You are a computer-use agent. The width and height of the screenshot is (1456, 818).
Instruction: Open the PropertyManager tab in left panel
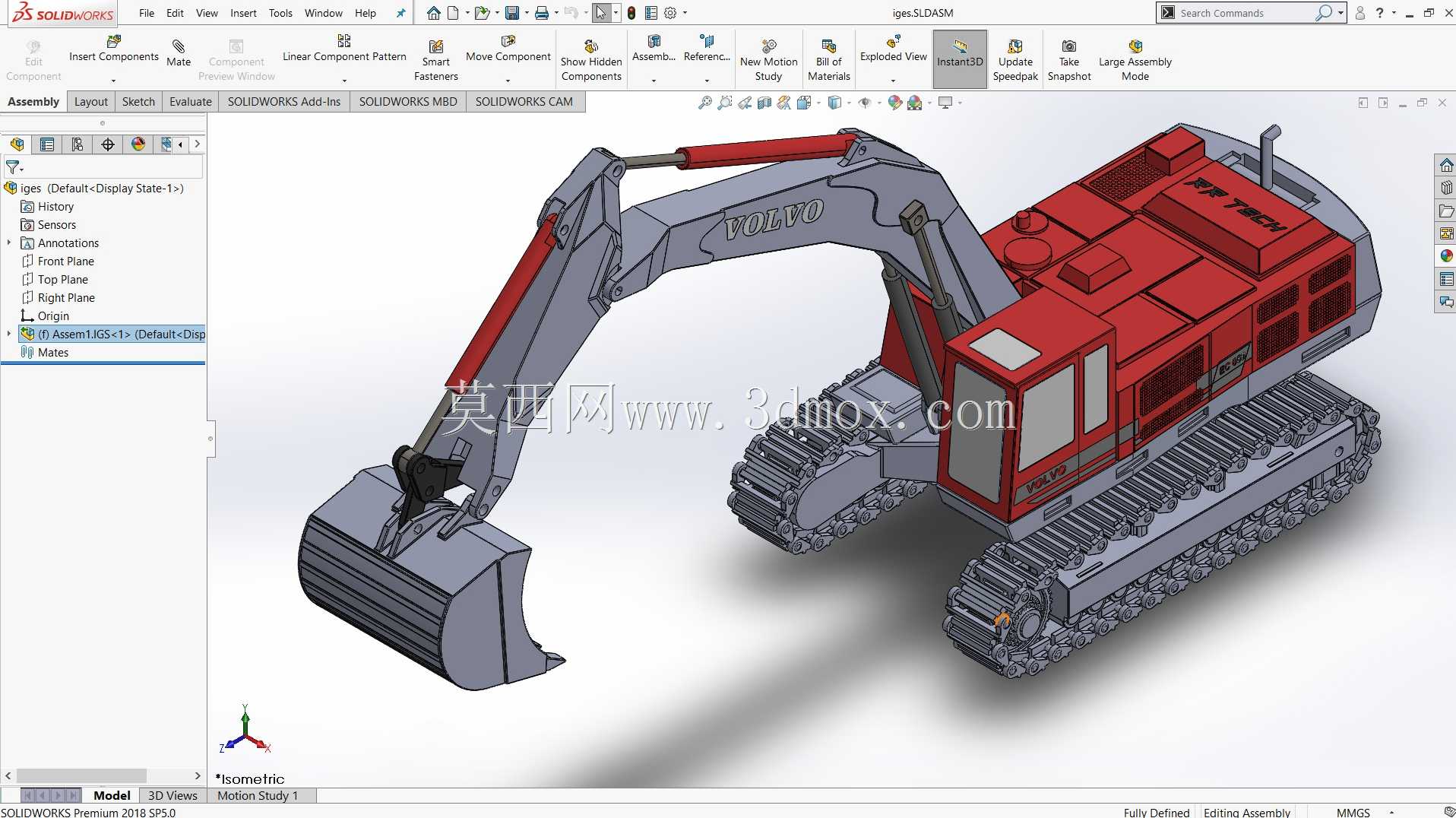click(47, 144)
